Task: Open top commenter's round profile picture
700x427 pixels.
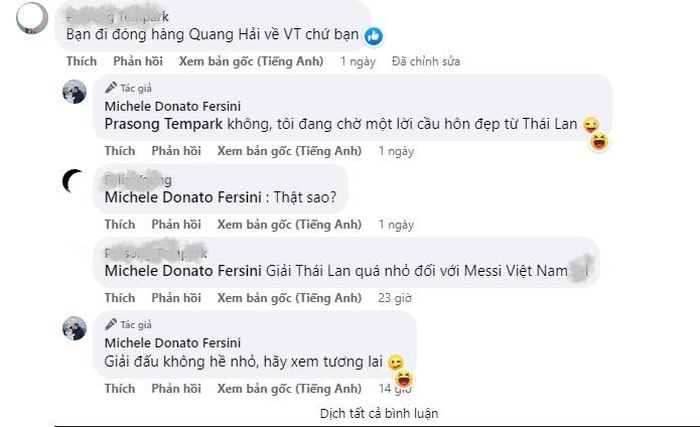Action: (x=32, y=18)
